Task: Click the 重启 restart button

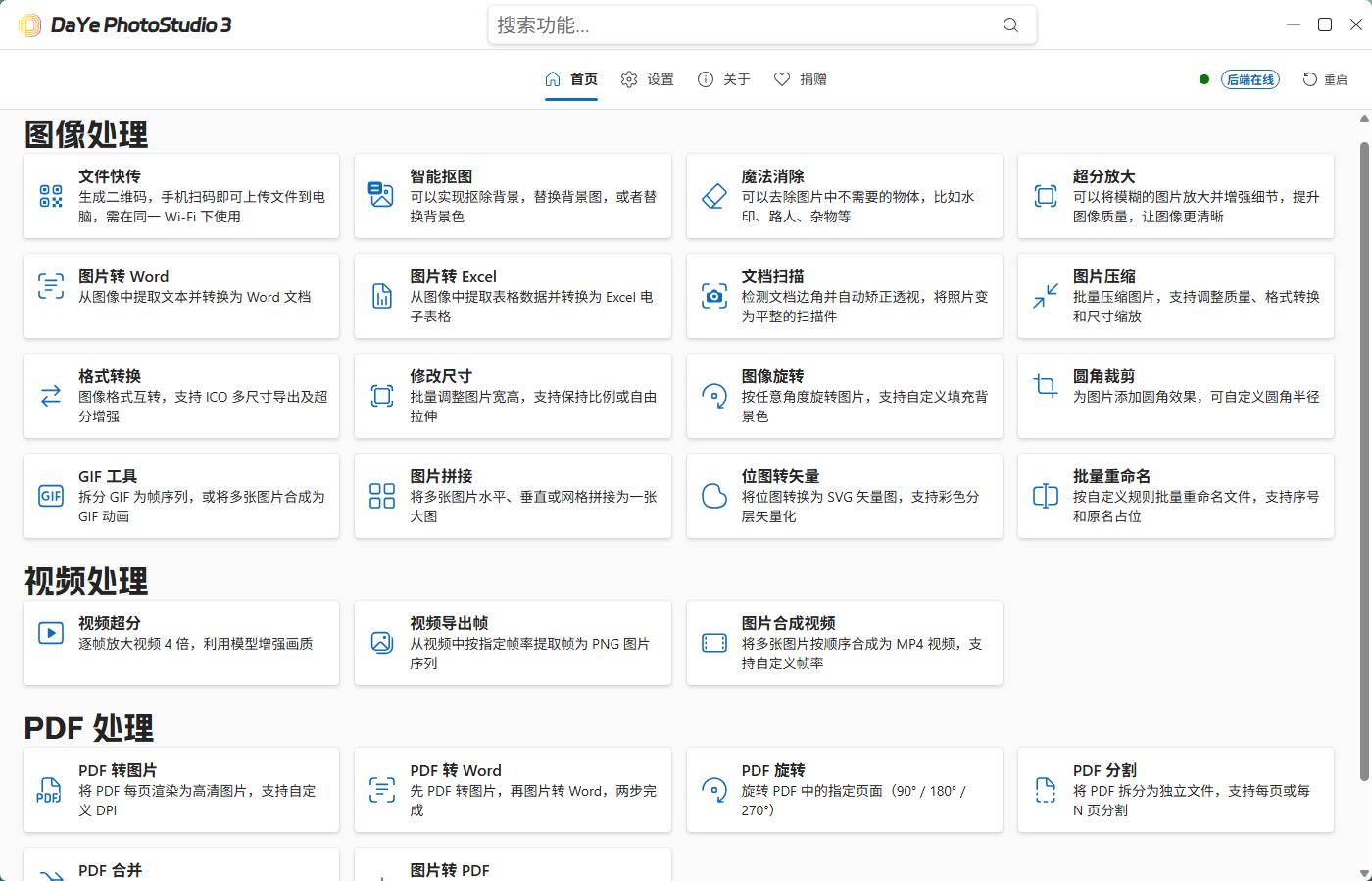Action: 1325,79
